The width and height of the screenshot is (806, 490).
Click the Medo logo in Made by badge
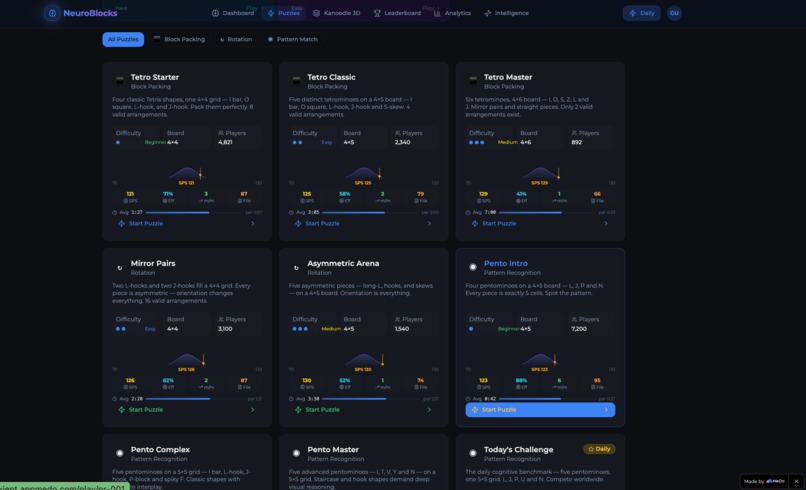coord(775,481)
